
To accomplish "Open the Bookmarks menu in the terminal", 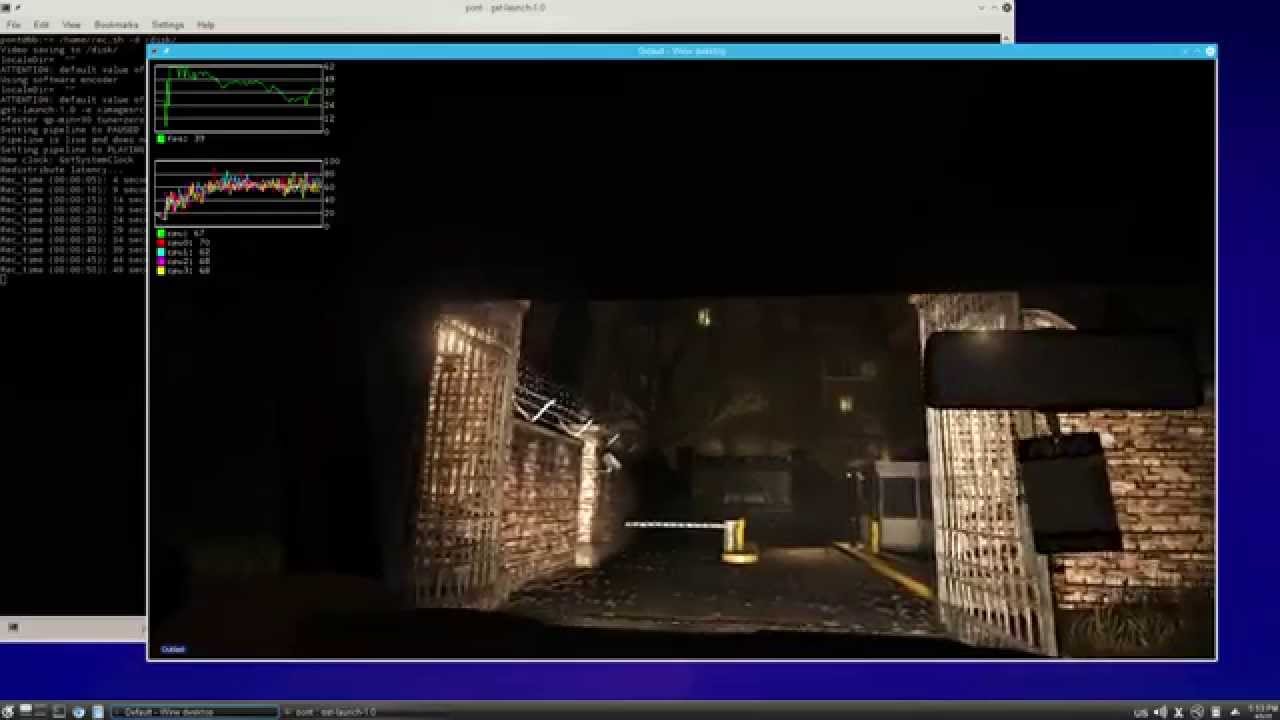I will [116, 24].
